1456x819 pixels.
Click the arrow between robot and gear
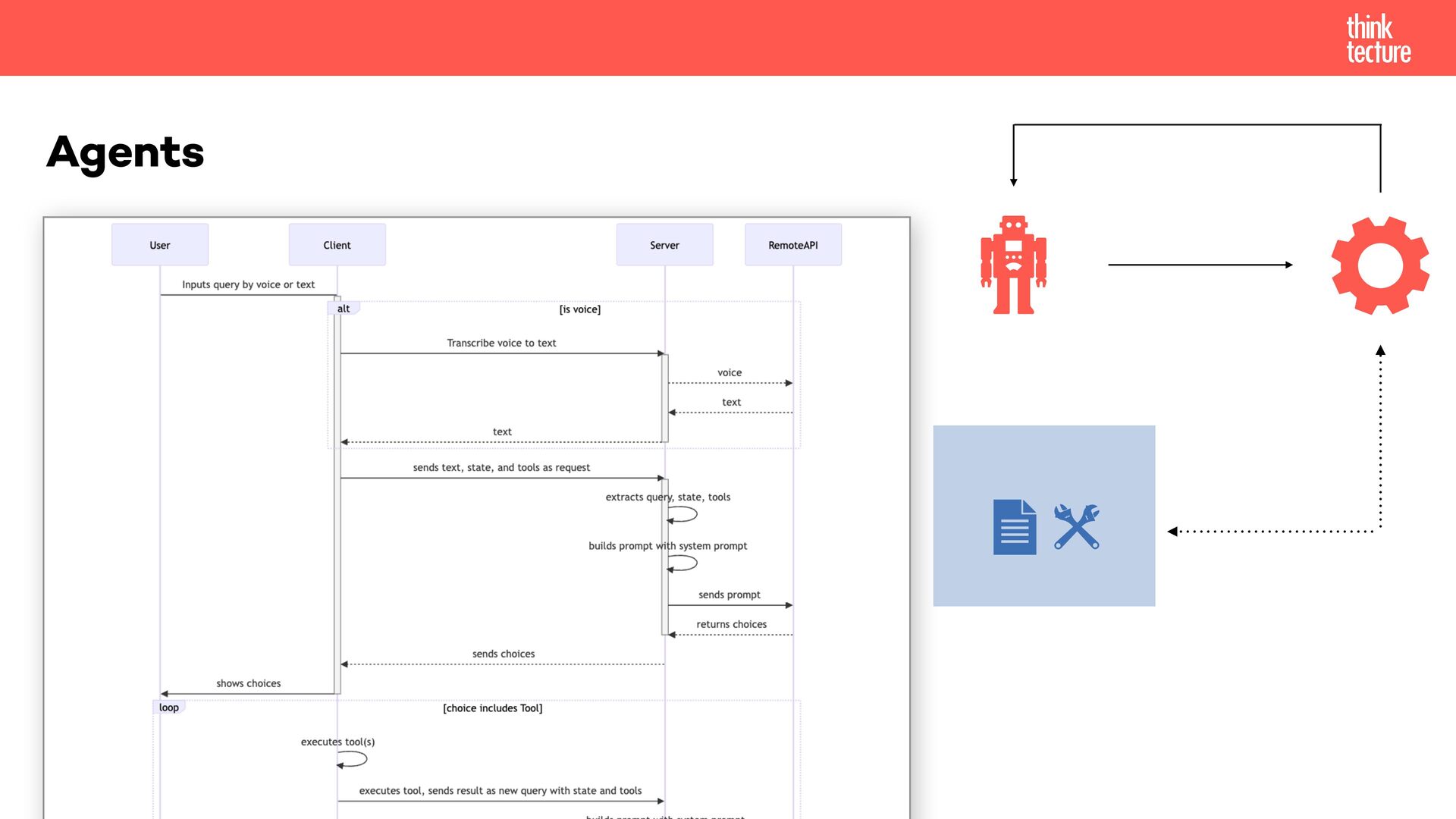(x=1200, y=265)
